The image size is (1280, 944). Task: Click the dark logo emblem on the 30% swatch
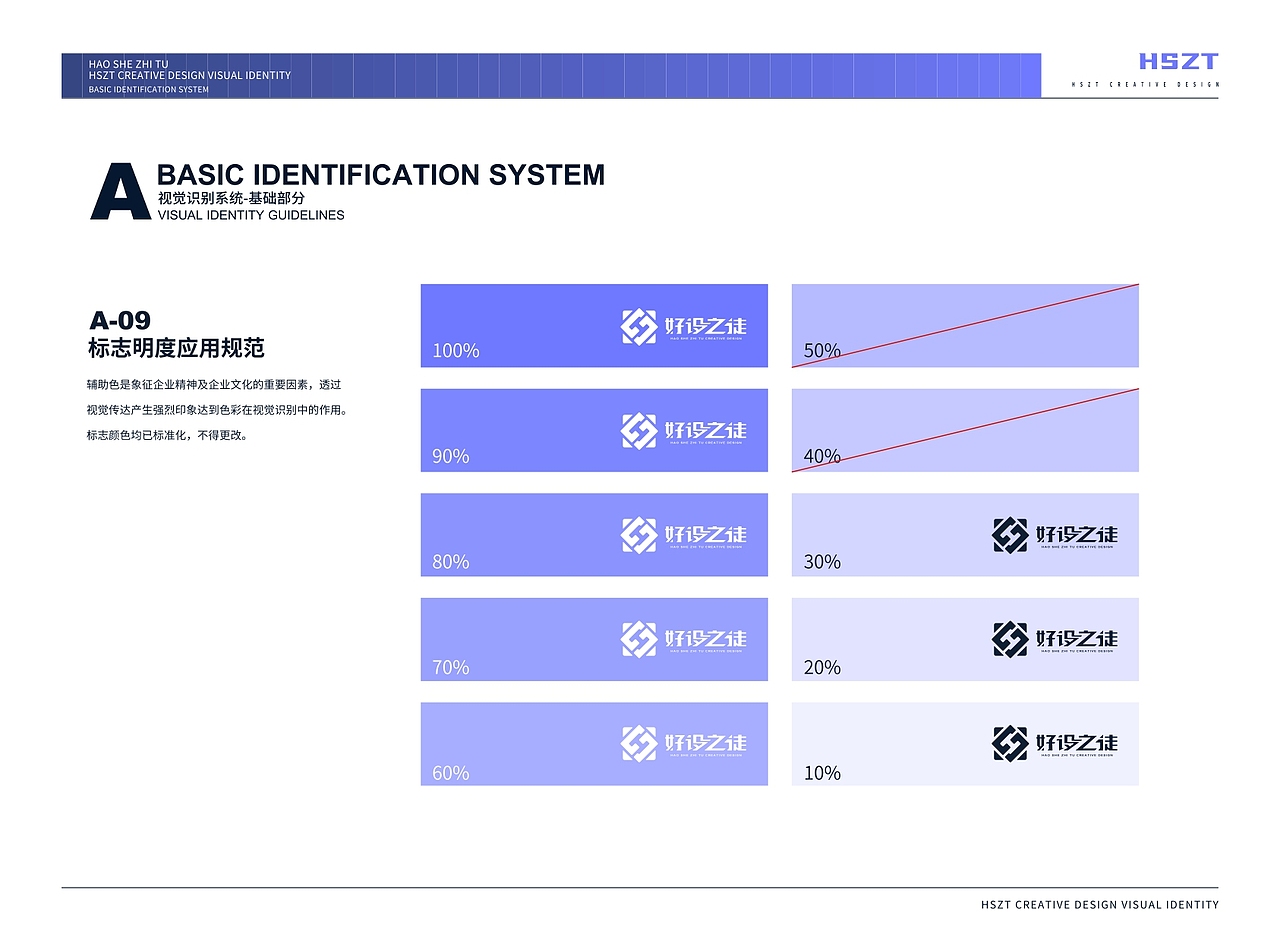pos(1010,535)
